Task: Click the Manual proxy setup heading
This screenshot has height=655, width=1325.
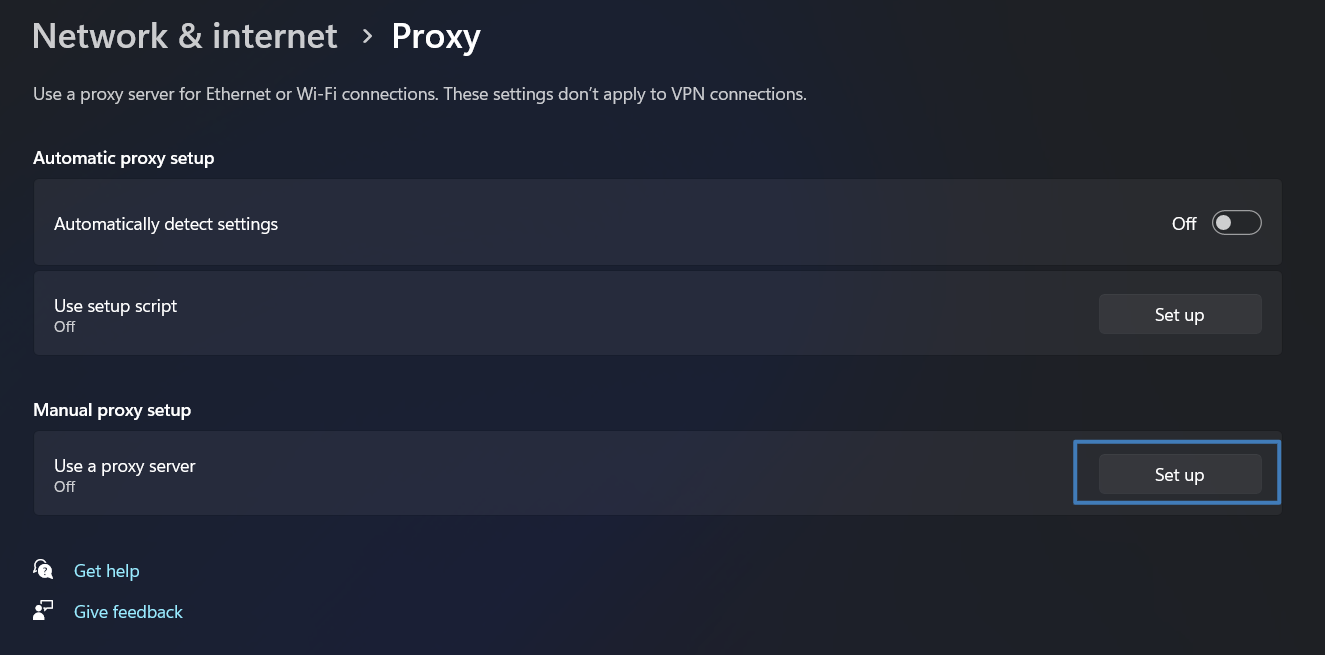Action: tap(112, 410)
